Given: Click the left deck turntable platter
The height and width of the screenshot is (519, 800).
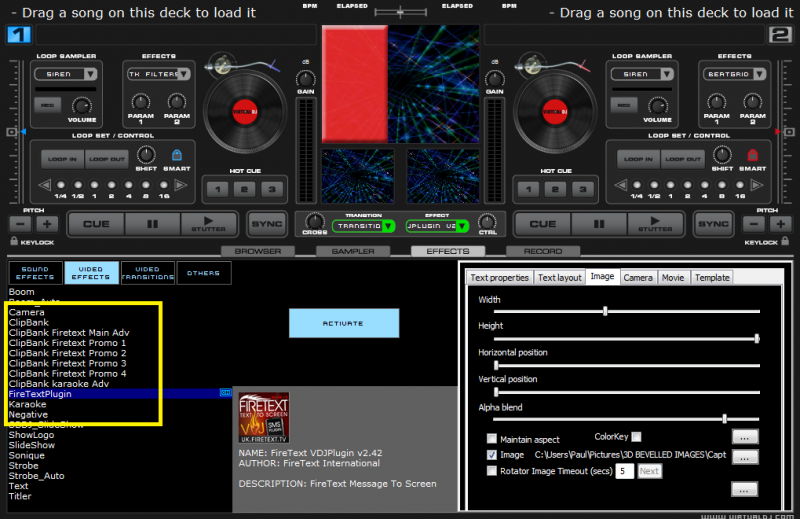Looking at the screenshot, I should pos(245,112).
